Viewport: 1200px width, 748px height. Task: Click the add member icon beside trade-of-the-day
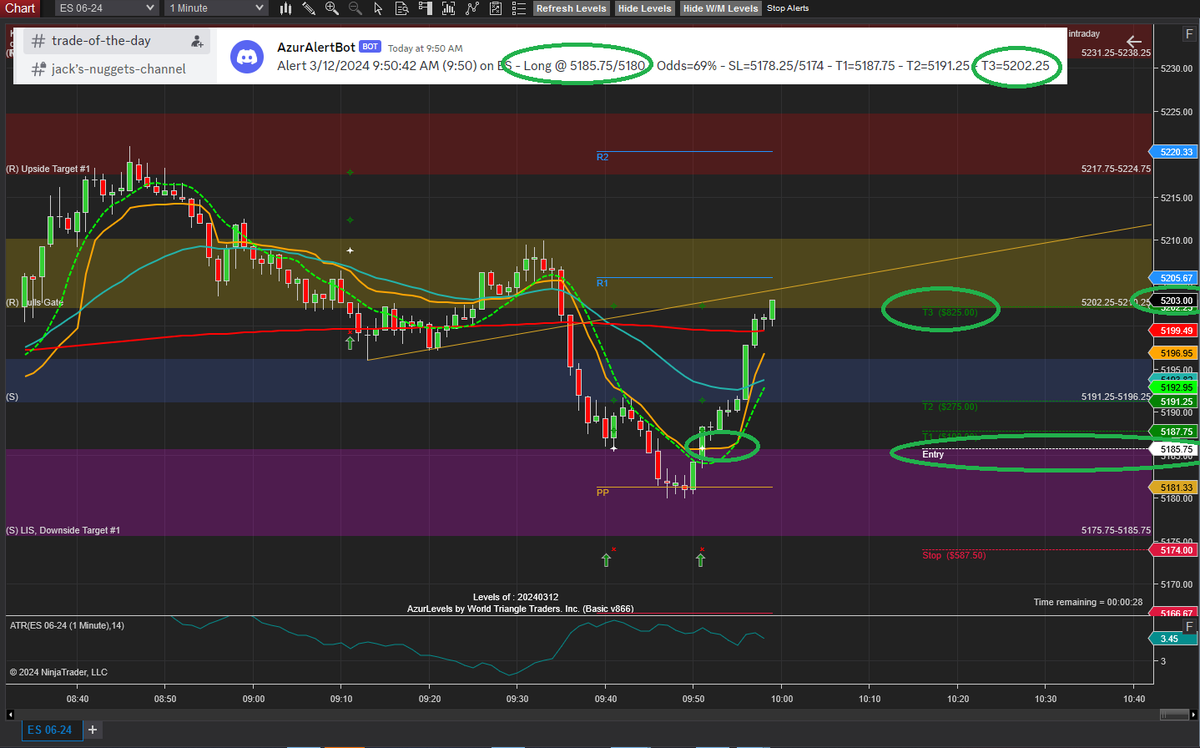[x=196, y=41]
